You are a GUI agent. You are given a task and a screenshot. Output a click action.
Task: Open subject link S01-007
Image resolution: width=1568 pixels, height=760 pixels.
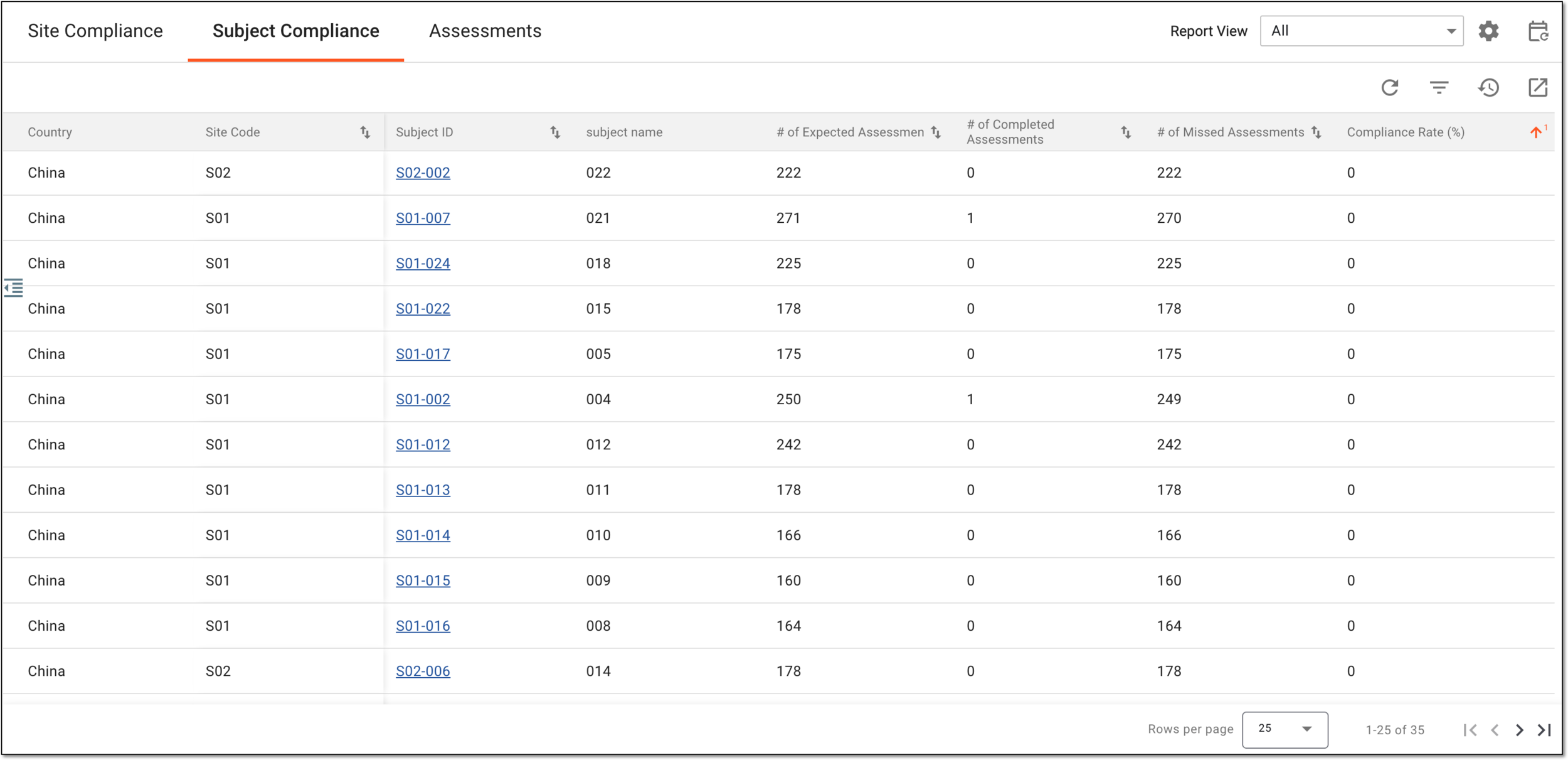pos(423,218)
